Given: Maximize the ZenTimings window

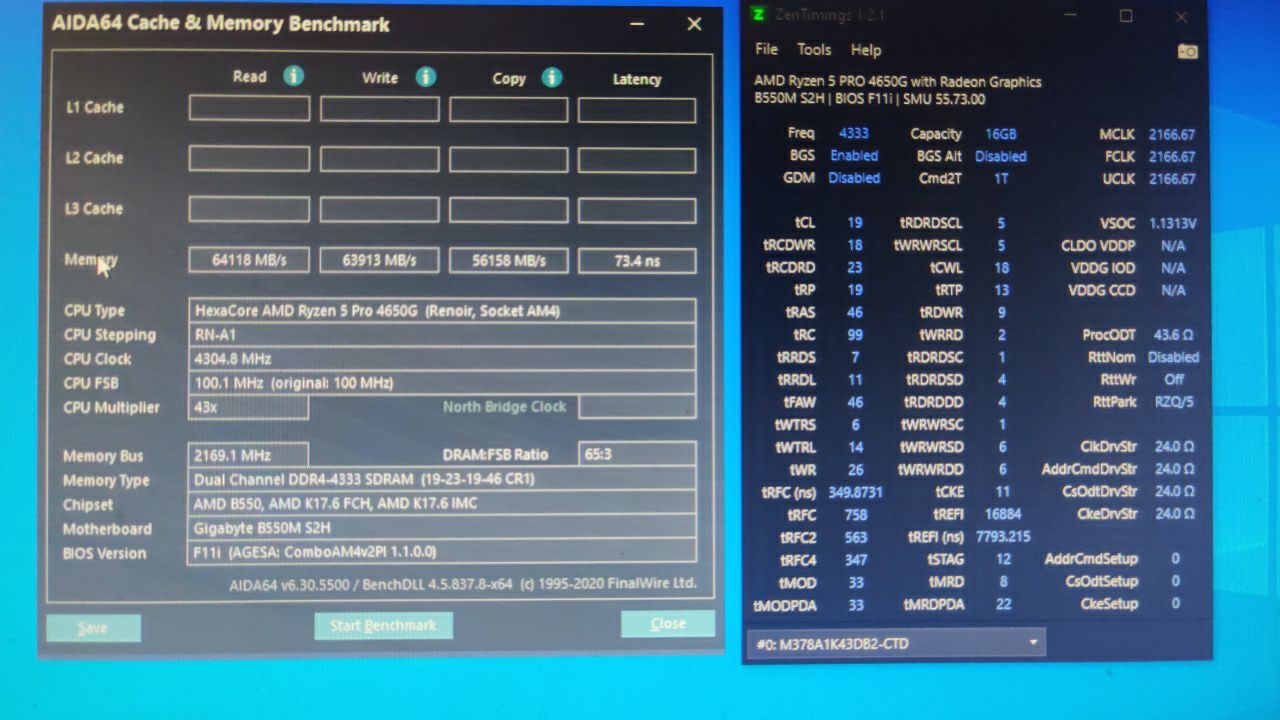Looking at the screenshot, I should [1126, 16].
